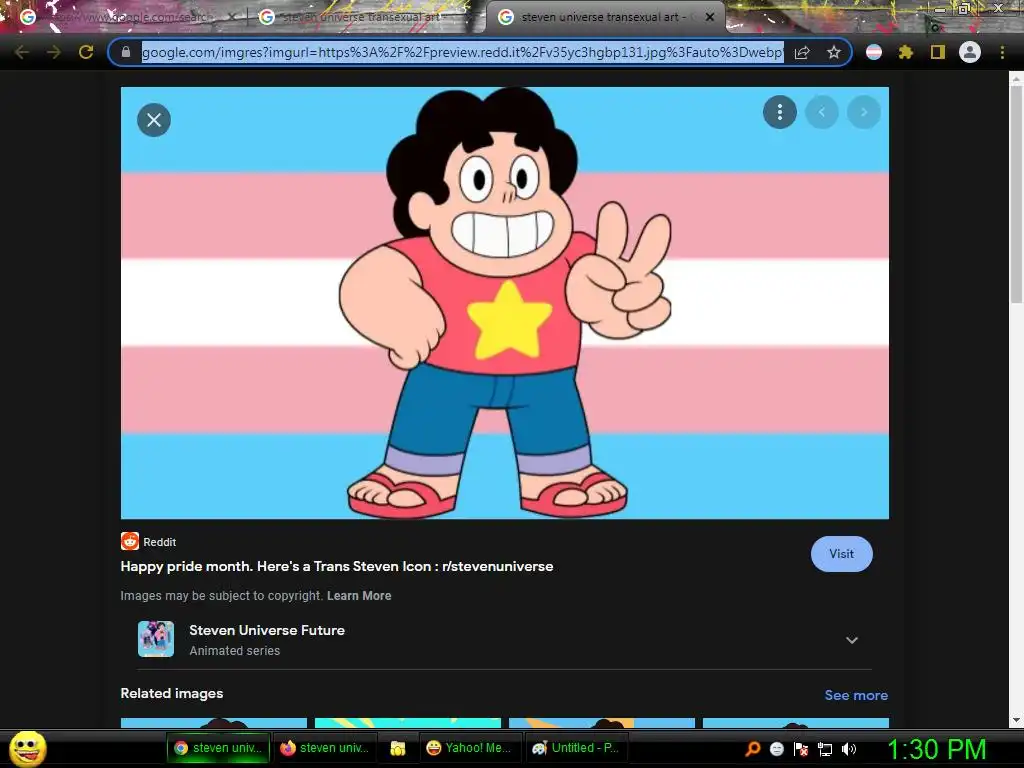
Task: Click the browser Forward arrow
Action: point(54,52)
